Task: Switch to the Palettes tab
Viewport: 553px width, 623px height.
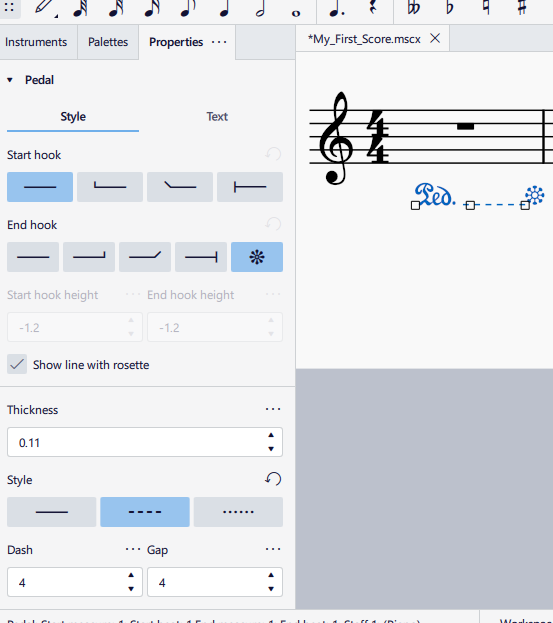Action: [108, 42]
